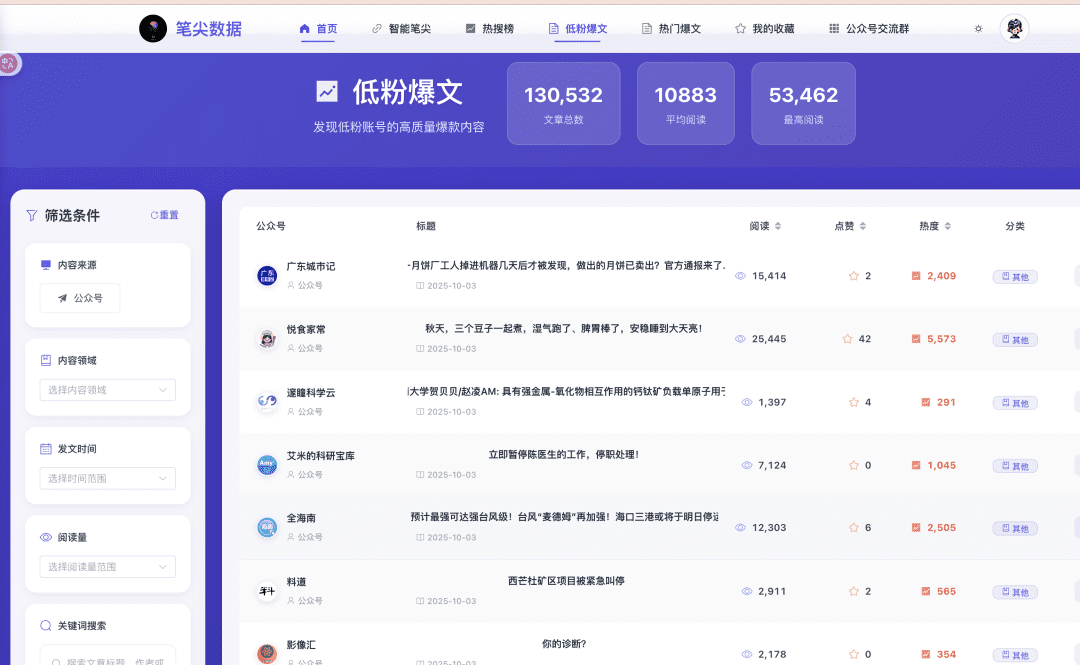The width and height of the screenshot is (1080, 665).
Task: Open 公众号交流群 from navigation bar
Action: click(868, 29)
